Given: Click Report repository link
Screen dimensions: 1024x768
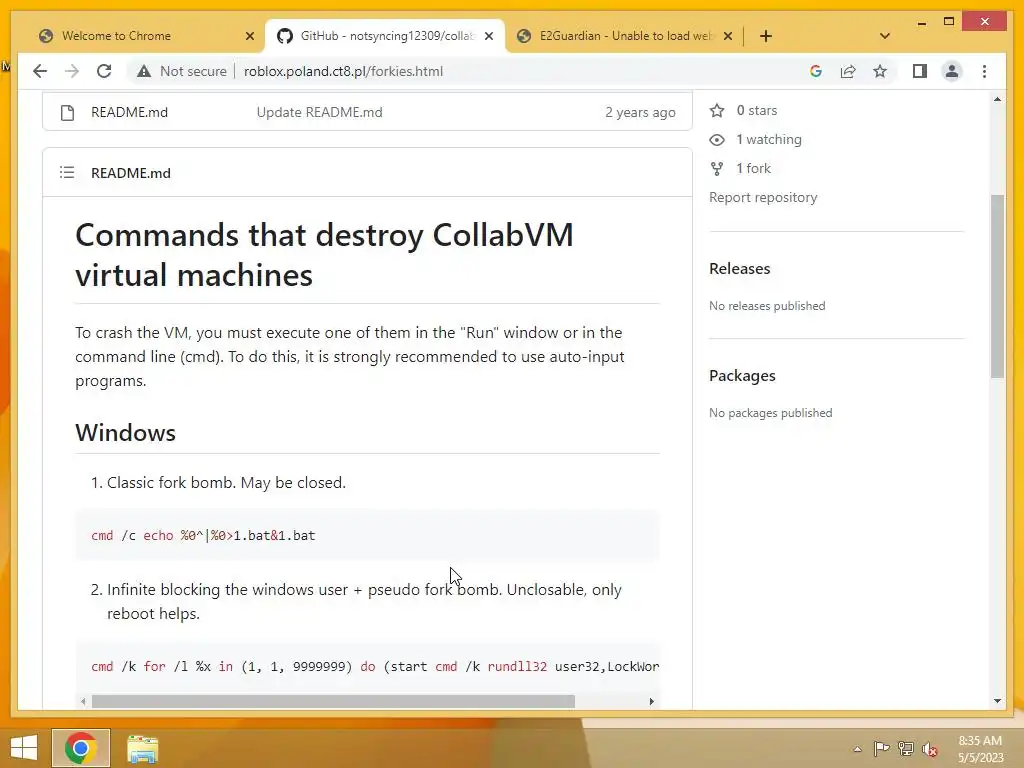Looking at the screenshot, I should 763,197.
